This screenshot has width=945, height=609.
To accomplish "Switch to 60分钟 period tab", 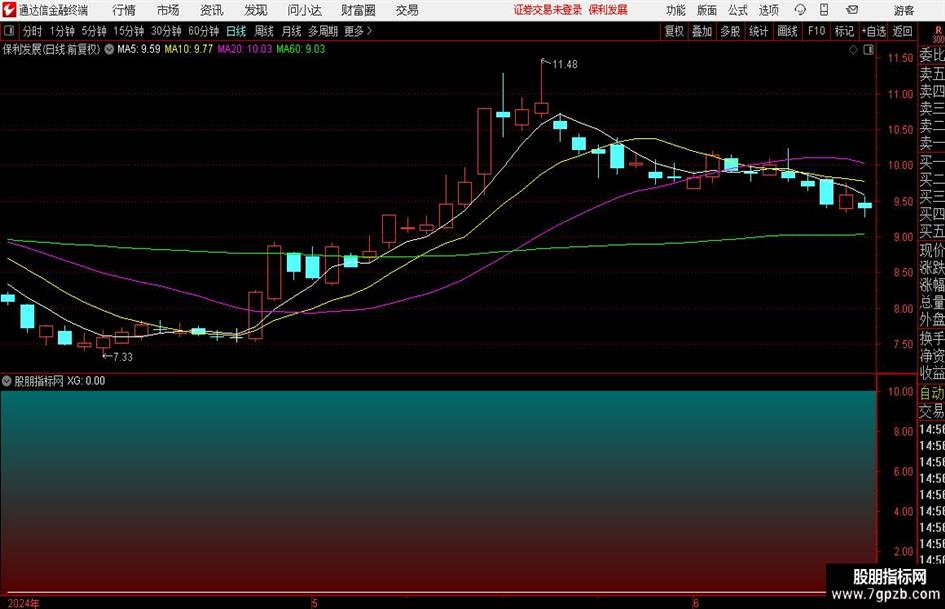I will (x=204, y=31).
